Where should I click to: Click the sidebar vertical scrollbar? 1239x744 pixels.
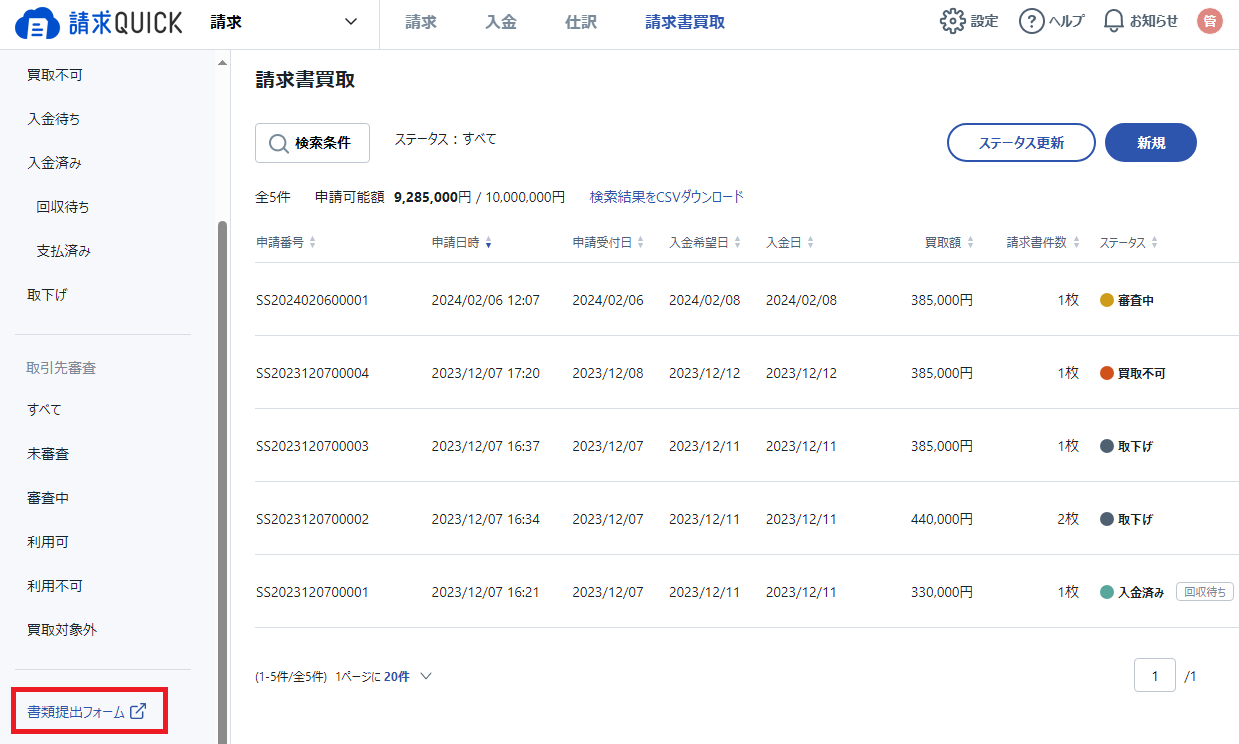(222, 480)
